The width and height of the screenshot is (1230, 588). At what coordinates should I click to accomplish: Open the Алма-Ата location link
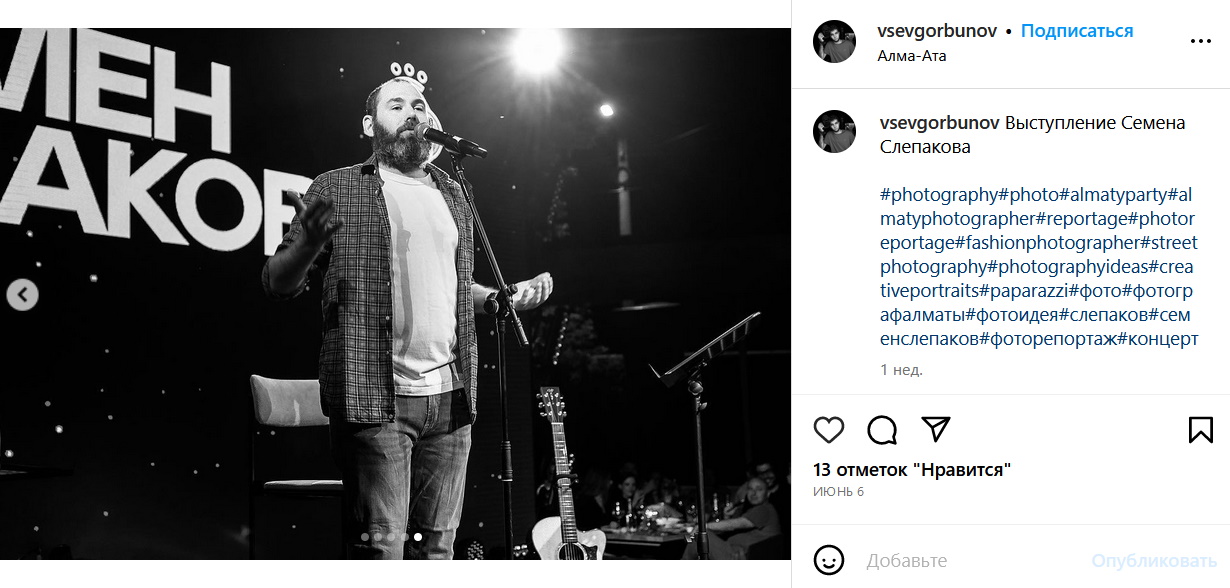[x=911, y=56]
